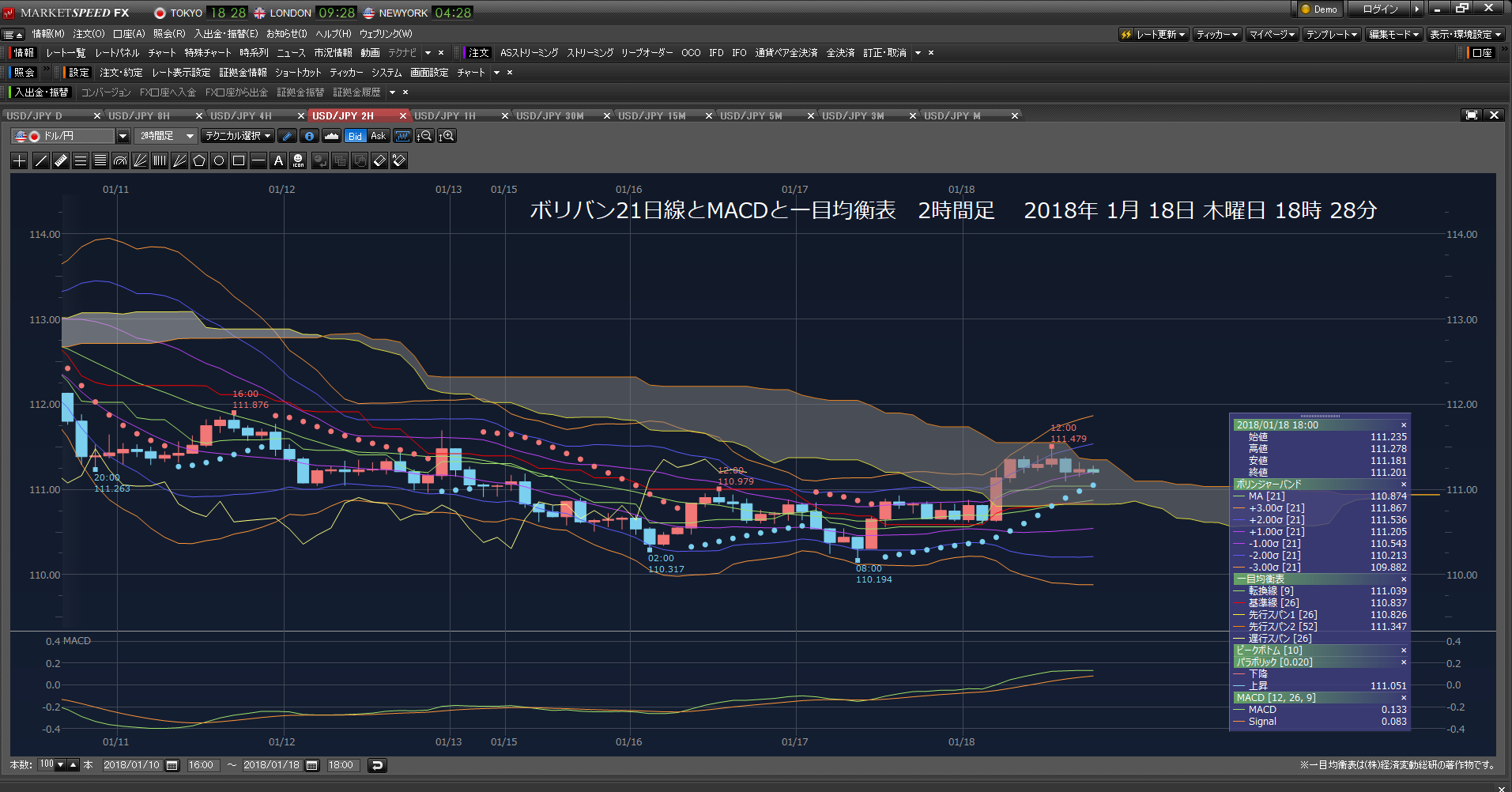The height and width of the screenshot is (792, 1512).
Task: Open the smiley icon stamp tool
Action: tap(298, 160)
